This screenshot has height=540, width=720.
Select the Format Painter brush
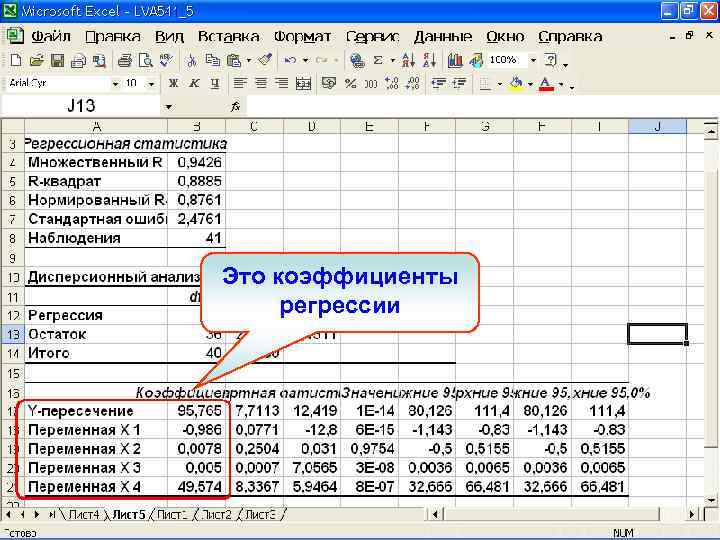(265, 60)
